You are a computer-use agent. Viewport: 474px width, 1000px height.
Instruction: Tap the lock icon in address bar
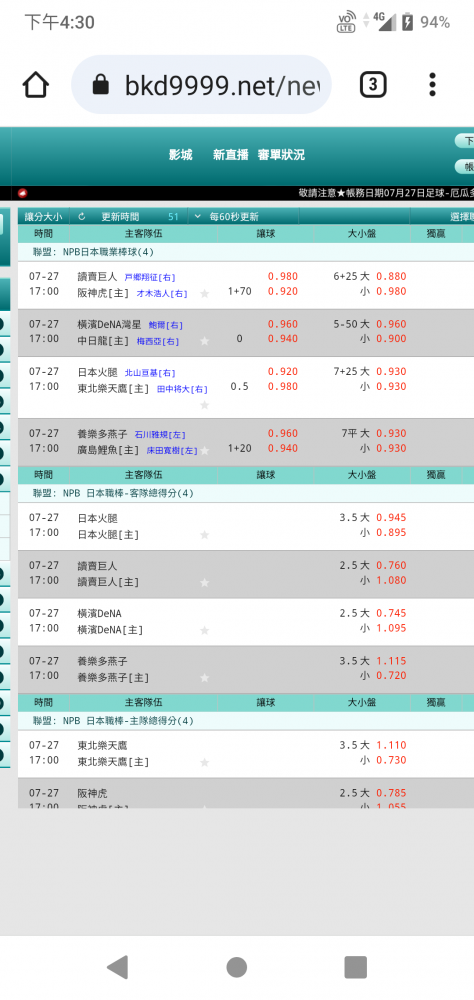(101, 84)
